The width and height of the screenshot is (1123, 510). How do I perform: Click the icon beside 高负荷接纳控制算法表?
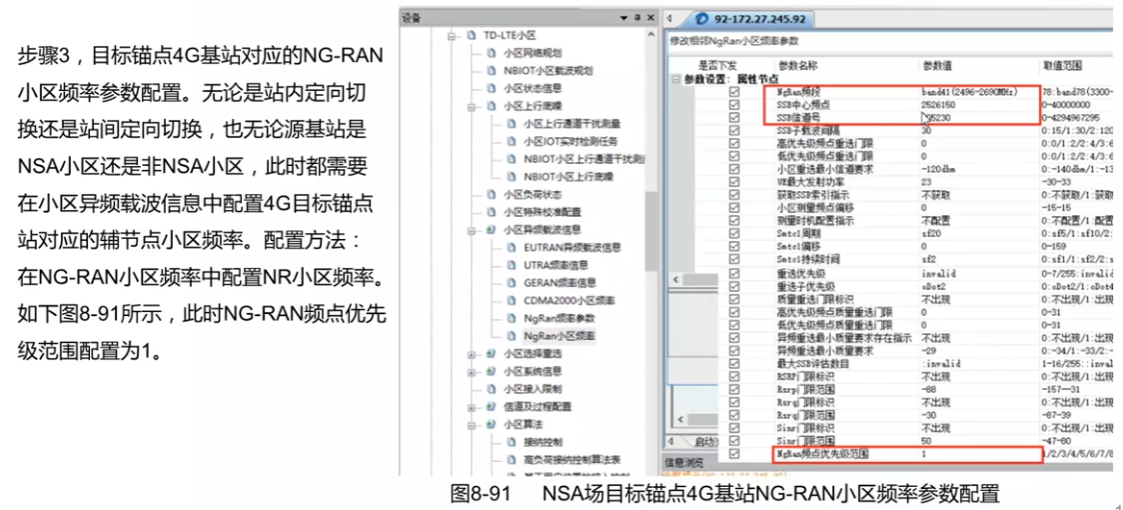click(x=511, y=459)
